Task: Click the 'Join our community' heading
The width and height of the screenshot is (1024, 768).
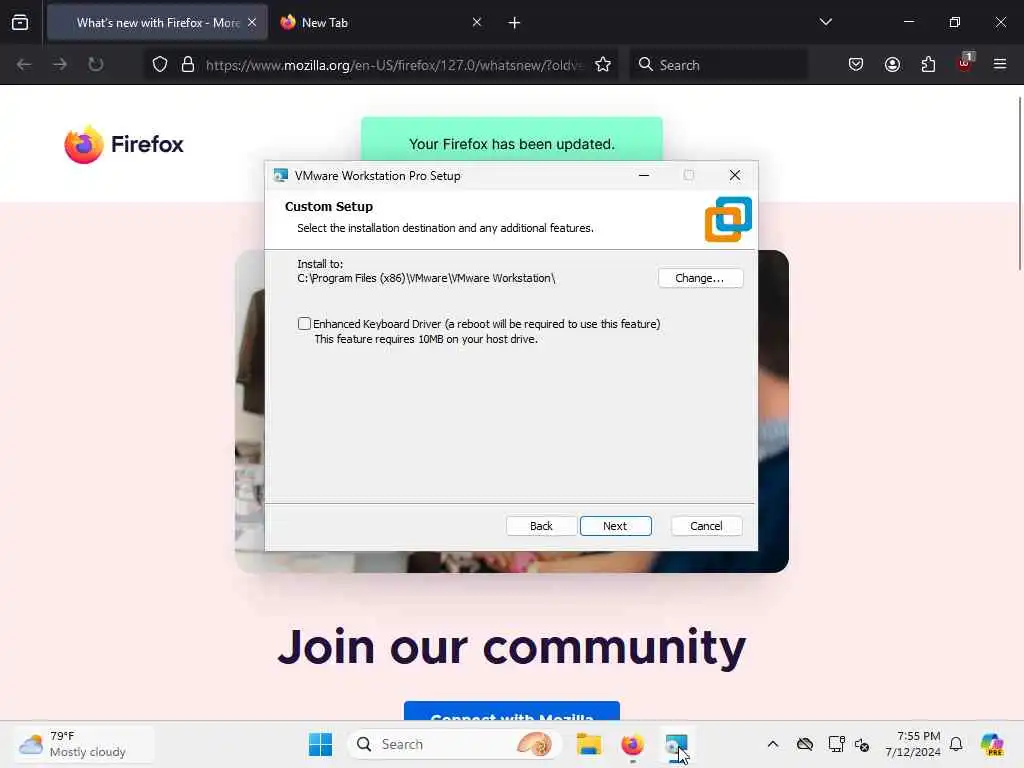Action: tap(512, 648)
